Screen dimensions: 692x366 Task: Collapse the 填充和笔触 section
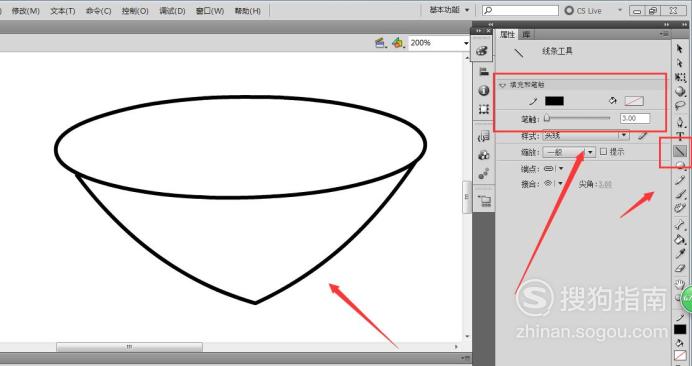tap(502, 85)
